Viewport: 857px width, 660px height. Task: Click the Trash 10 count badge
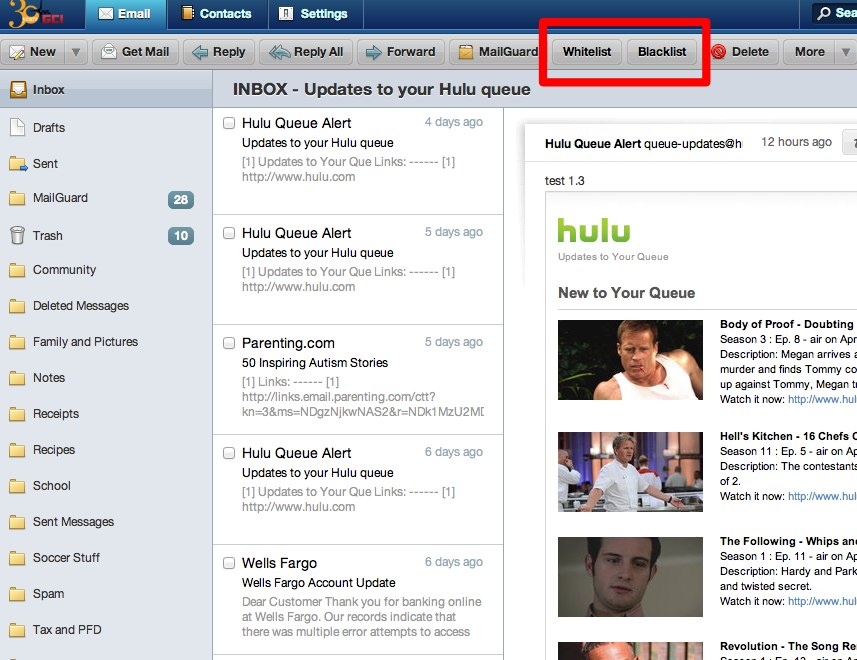[181, 236]
